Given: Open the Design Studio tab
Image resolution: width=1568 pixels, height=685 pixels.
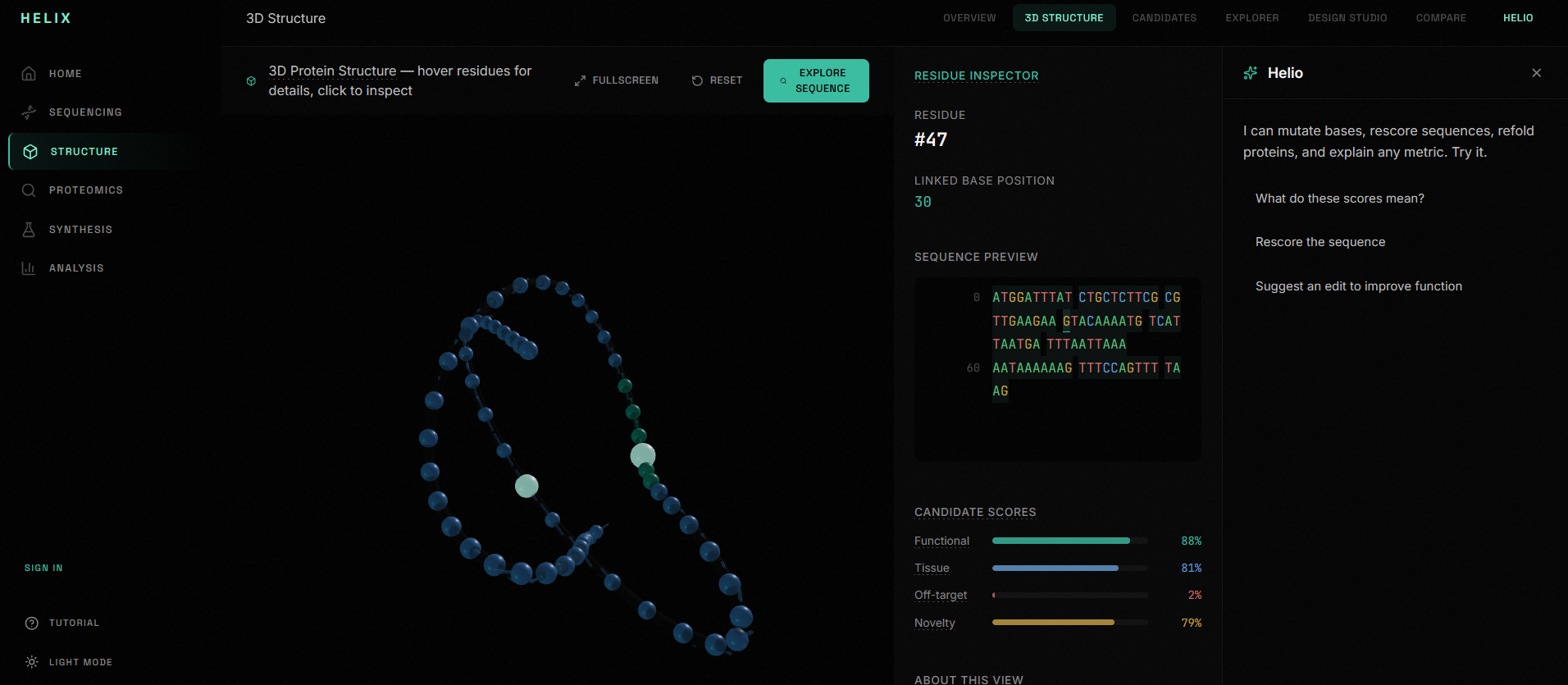Looking at the screenshot, I should pyautogui.click(x=1347, y=18).
